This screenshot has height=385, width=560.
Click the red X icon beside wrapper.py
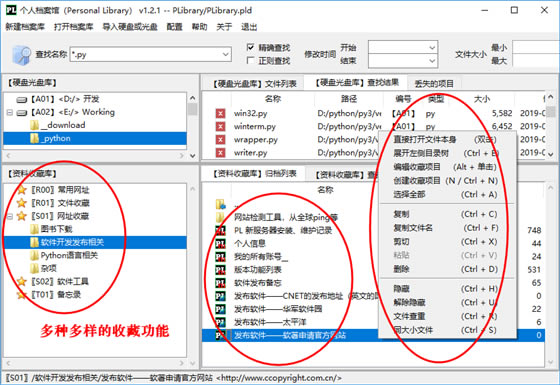220,140
